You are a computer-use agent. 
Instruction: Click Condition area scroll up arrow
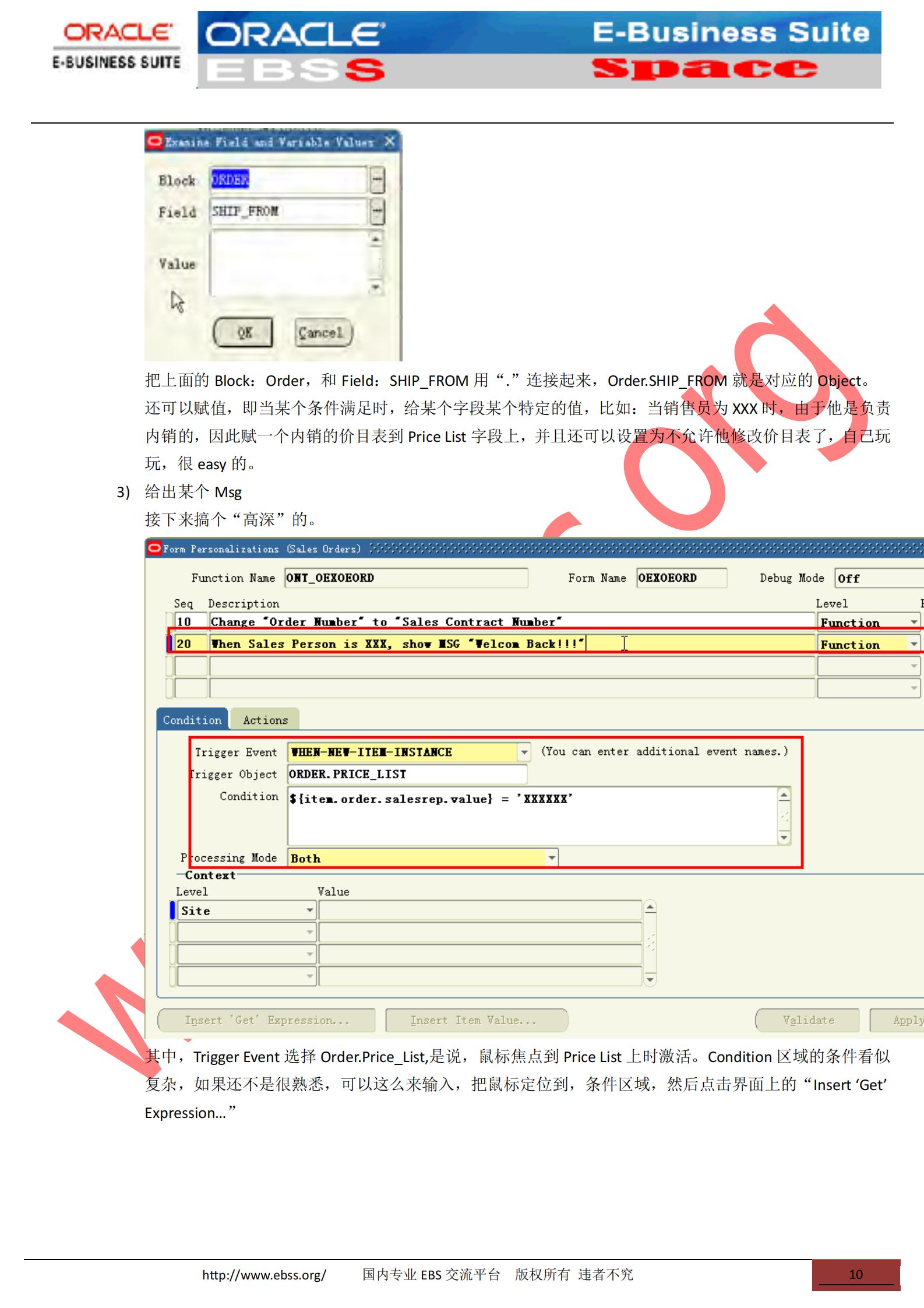[784, 794]
